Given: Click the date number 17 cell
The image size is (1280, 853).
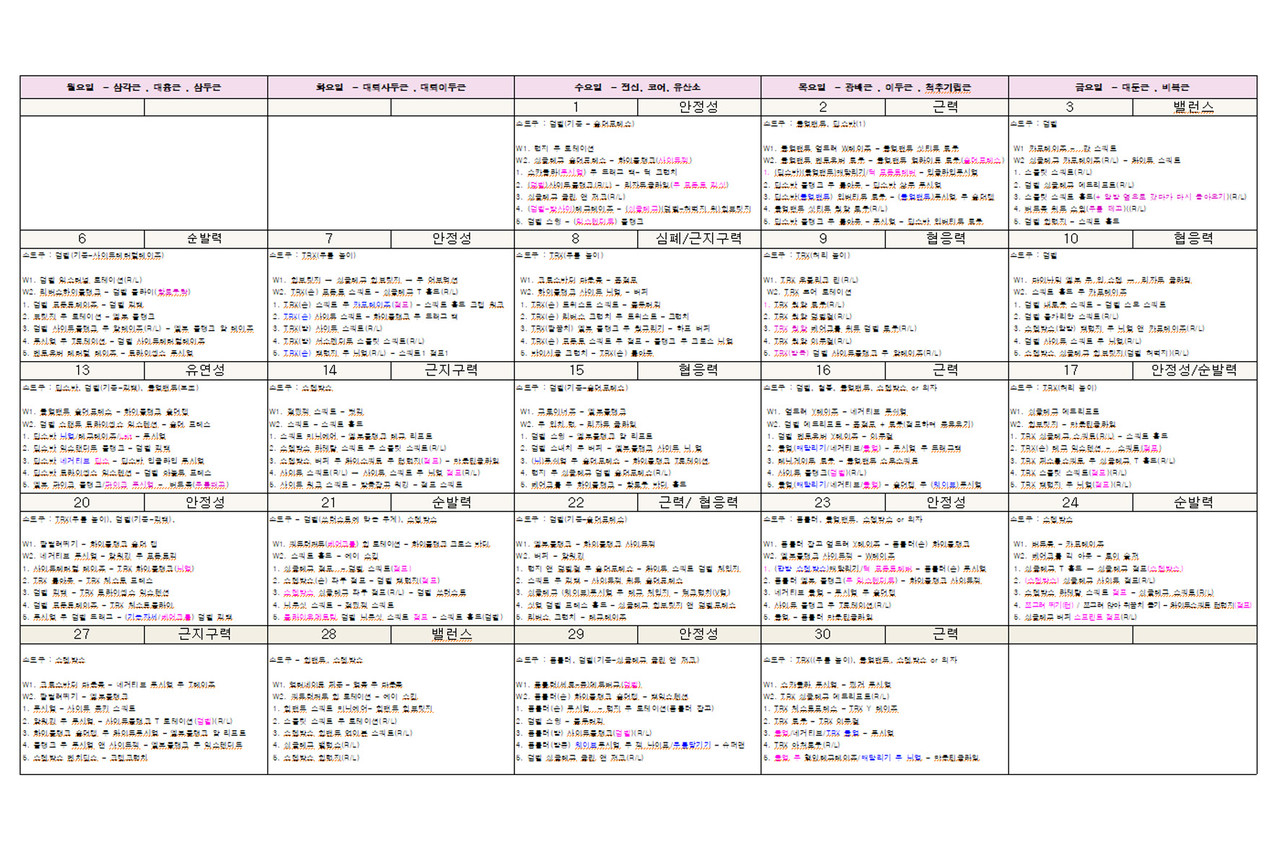Looking at the screenshot, I should pyautogui.click(x=1070, y=370).
